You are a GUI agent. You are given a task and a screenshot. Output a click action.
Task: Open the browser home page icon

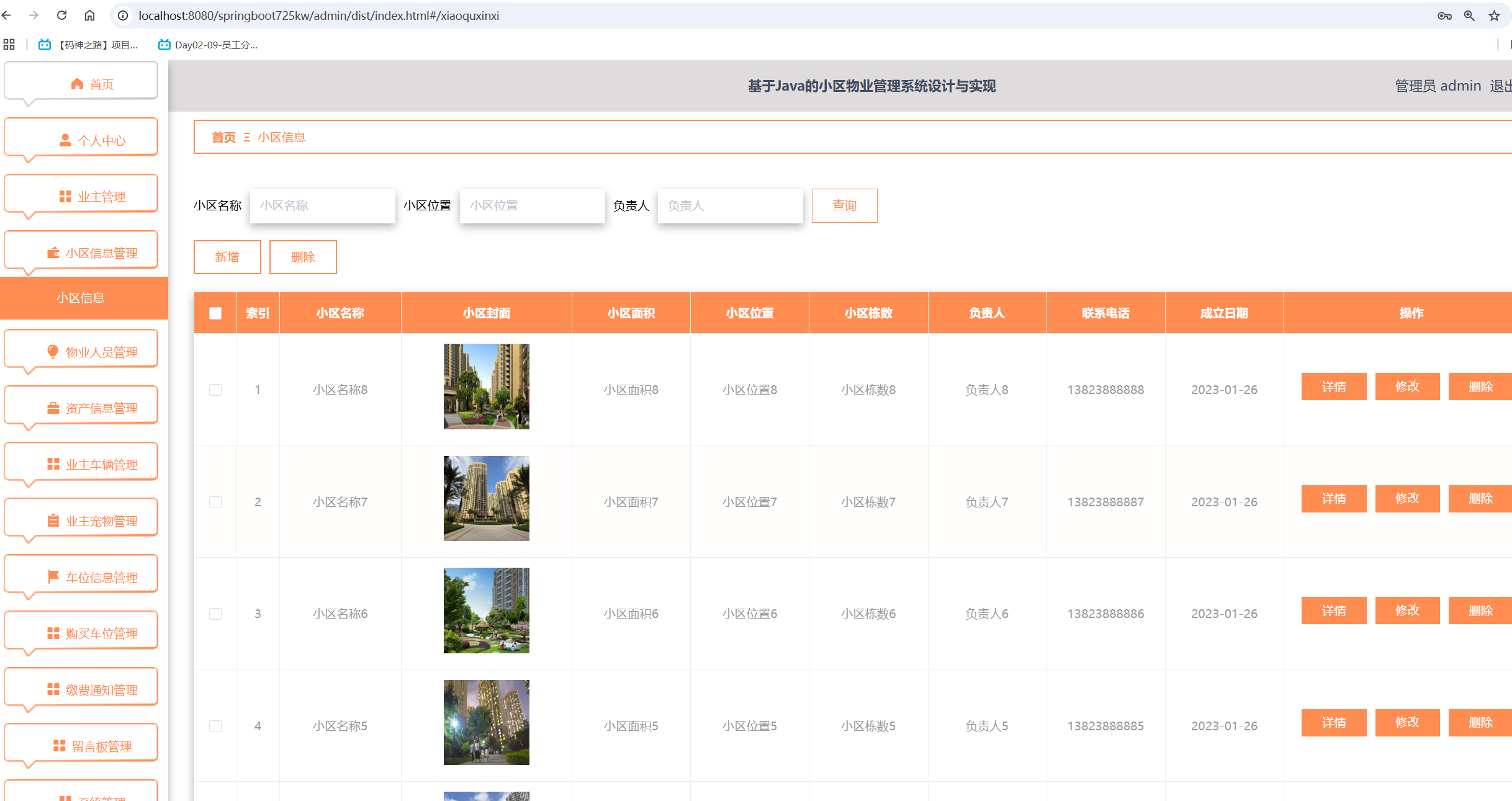89,16
